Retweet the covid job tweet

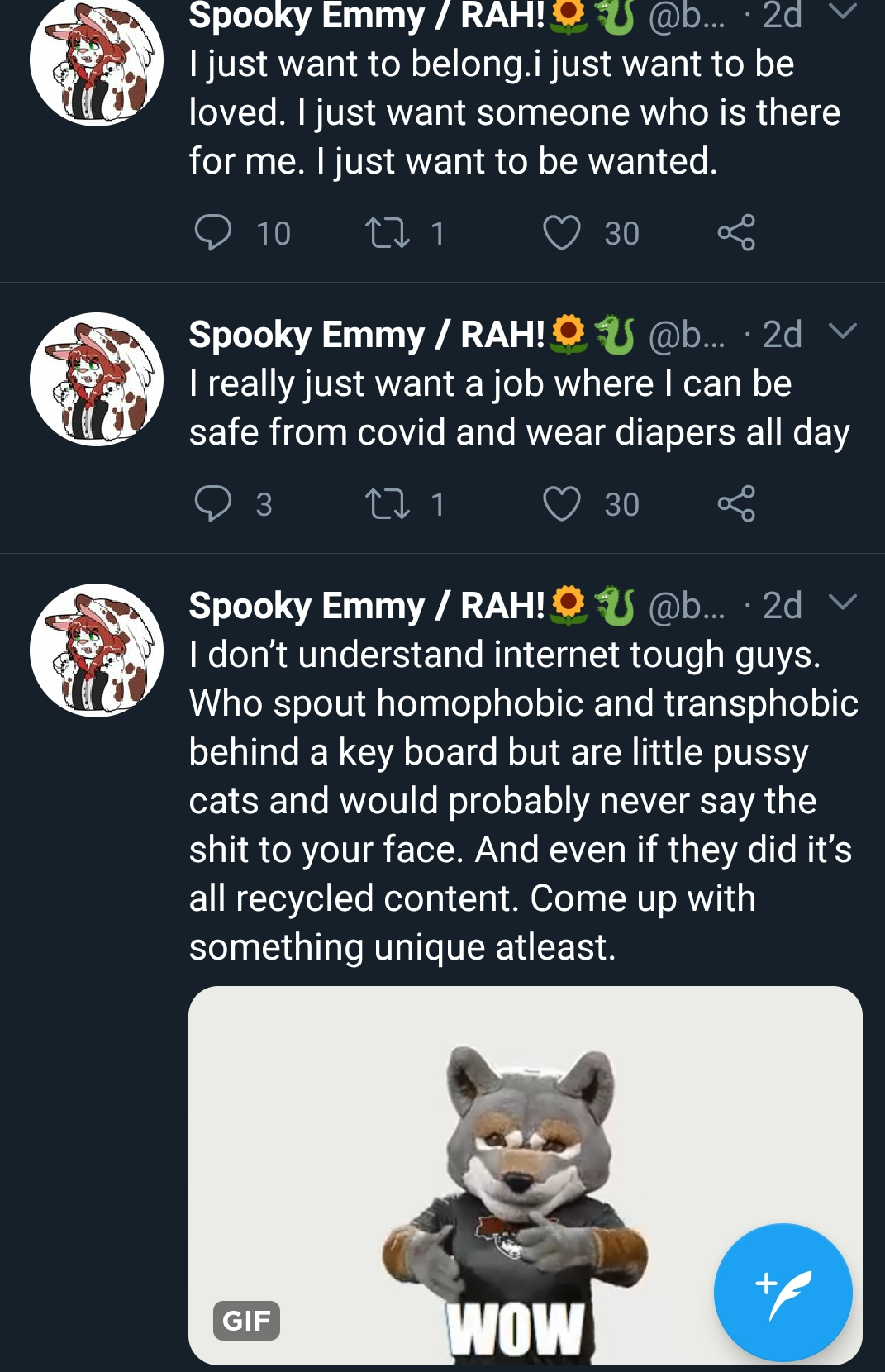coord(388,503)
